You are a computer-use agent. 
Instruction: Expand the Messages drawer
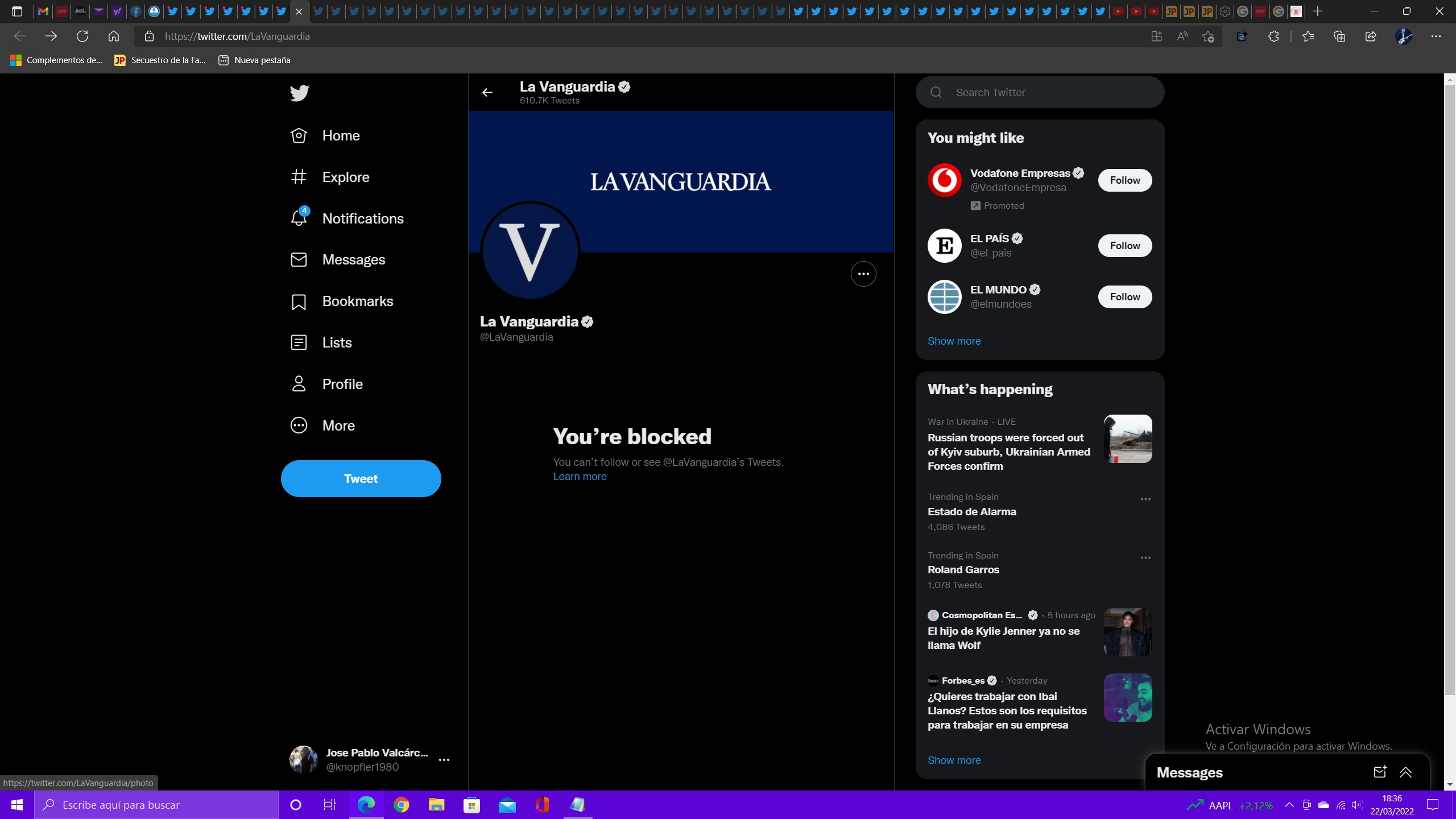[1405, 772]
